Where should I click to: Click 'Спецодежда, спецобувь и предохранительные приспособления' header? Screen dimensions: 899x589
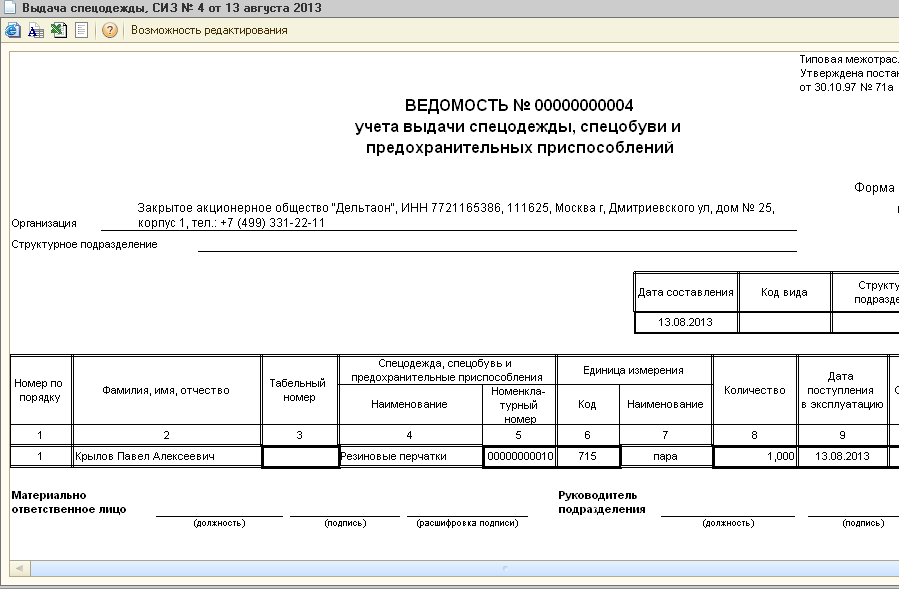pos(447,370)
